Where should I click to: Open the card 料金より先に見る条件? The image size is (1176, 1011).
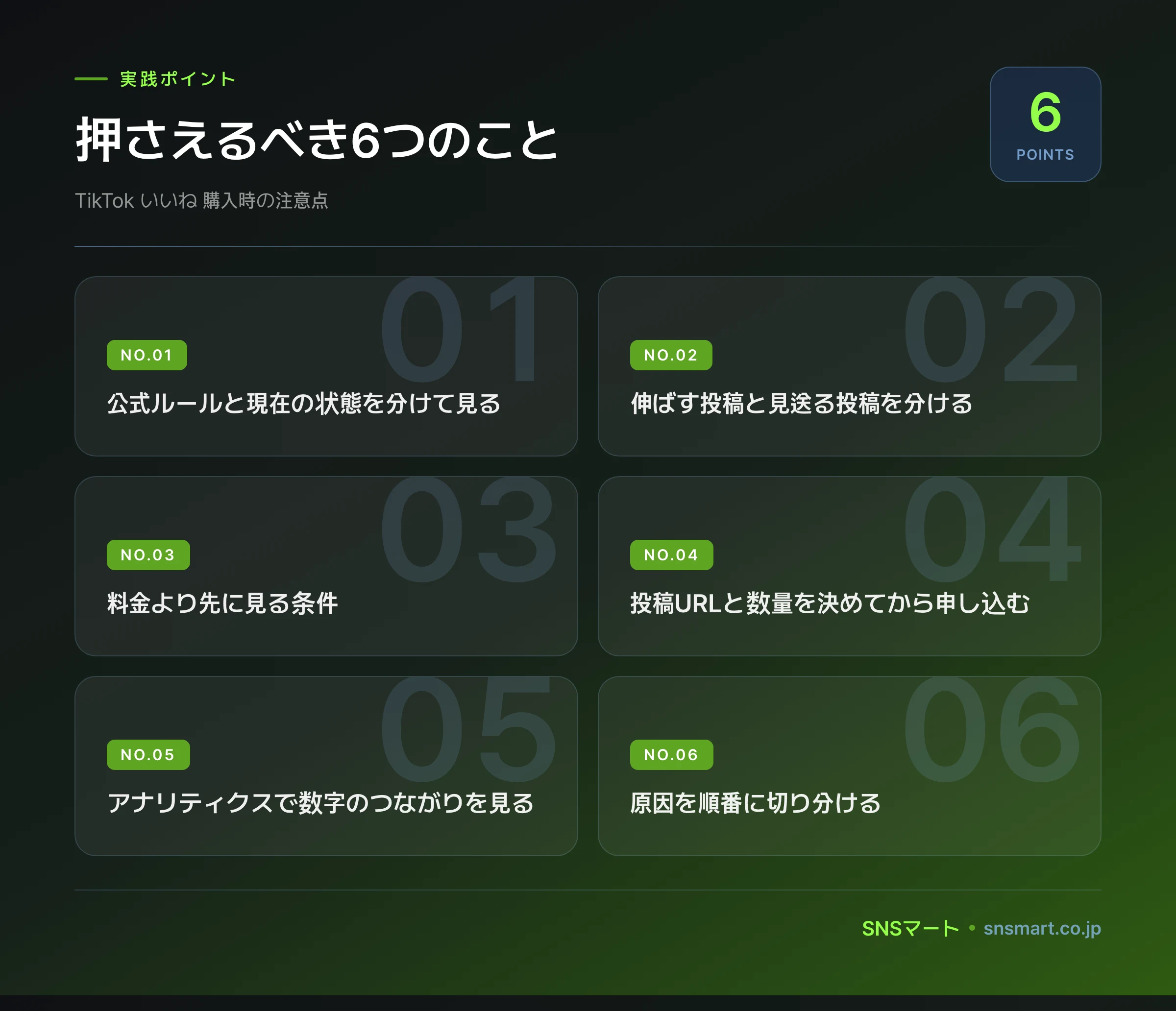[x=326, y=566]
